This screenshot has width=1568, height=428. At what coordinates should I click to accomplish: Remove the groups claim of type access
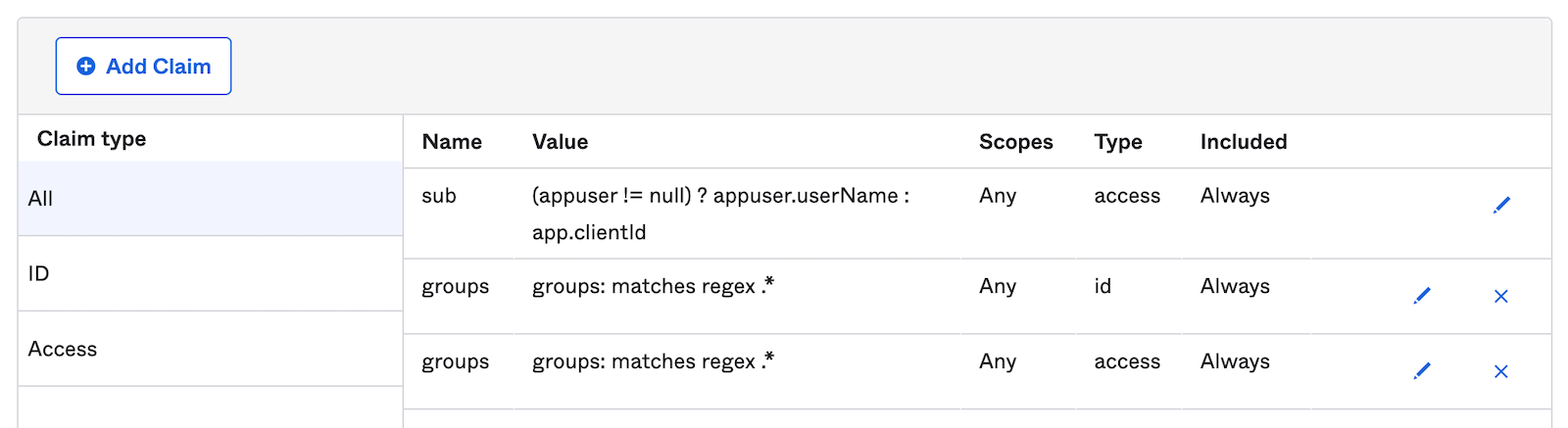(x=1500, y=371)
